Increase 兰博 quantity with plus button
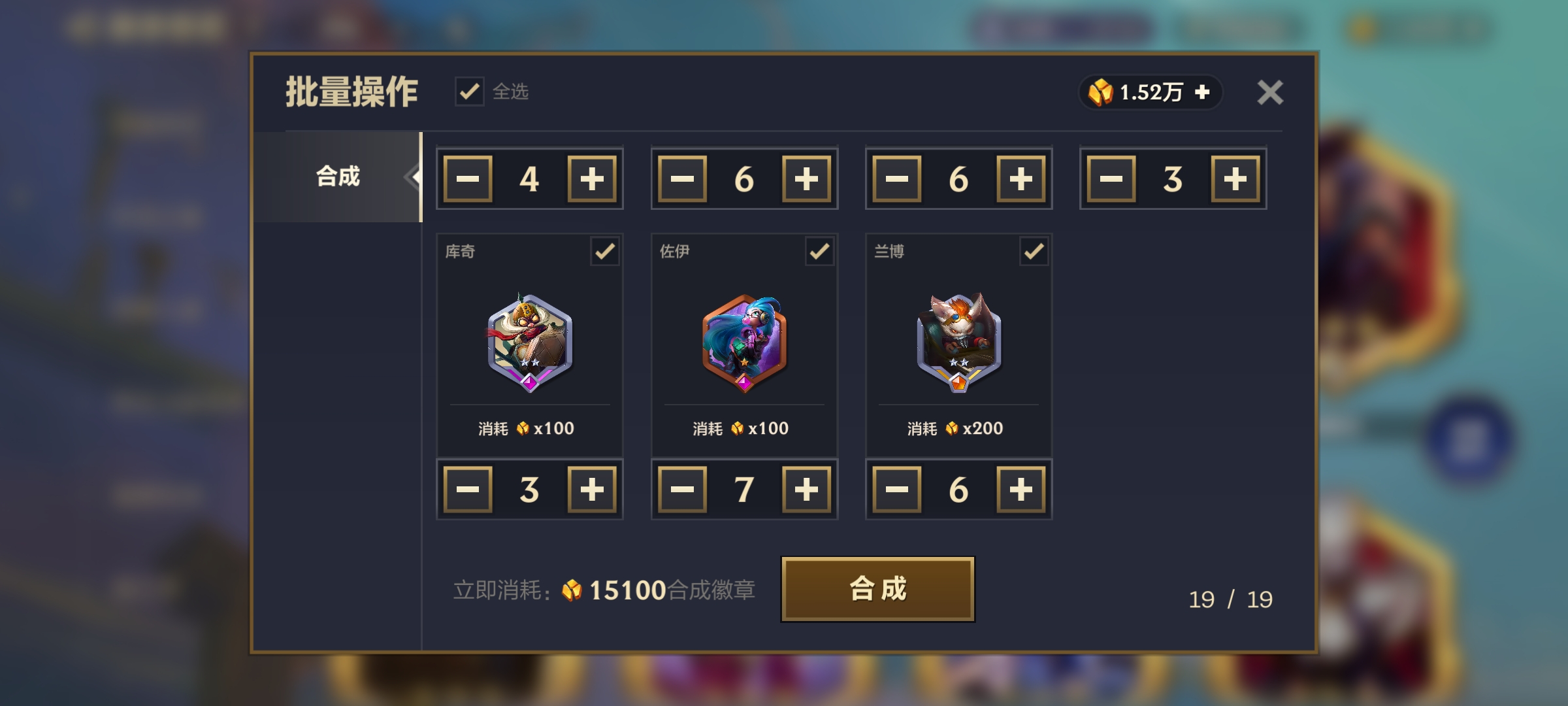The image size is (1568, 706). (1021, 489)
